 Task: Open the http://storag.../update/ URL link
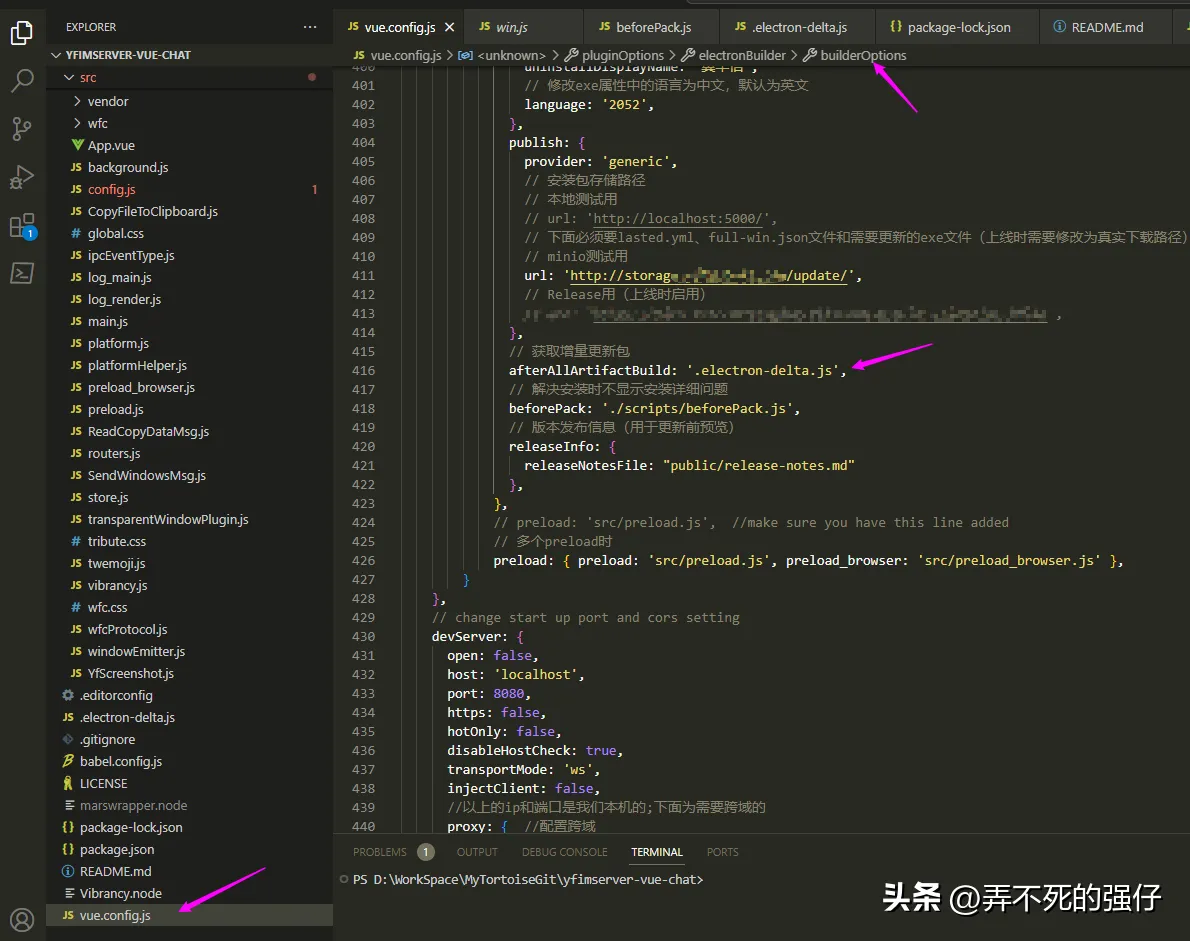[708, 275]
